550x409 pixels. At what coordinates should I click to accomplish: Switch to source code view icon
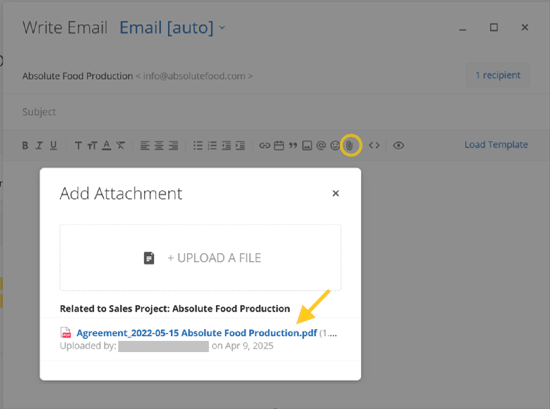point(374,145)
